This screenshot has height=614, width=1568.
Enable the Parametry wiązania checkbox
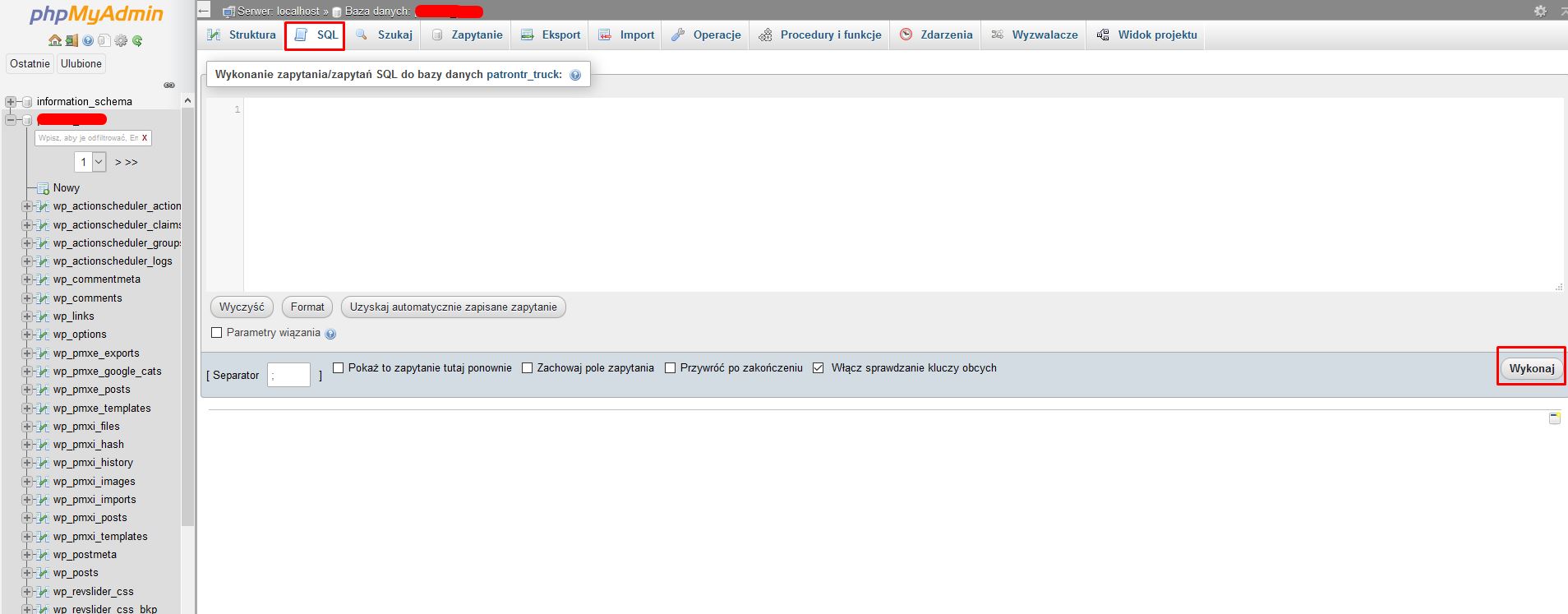point(217,333)
